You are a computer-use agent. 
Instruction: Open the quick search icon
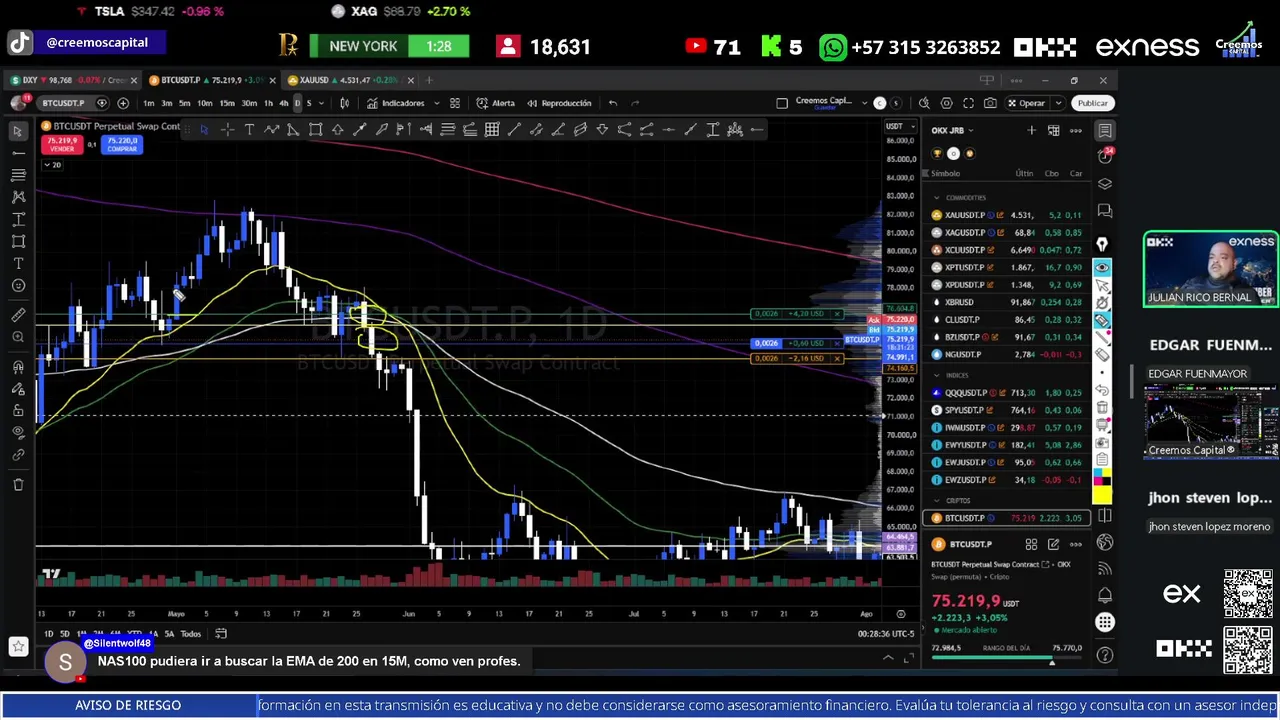click(924, 103)
